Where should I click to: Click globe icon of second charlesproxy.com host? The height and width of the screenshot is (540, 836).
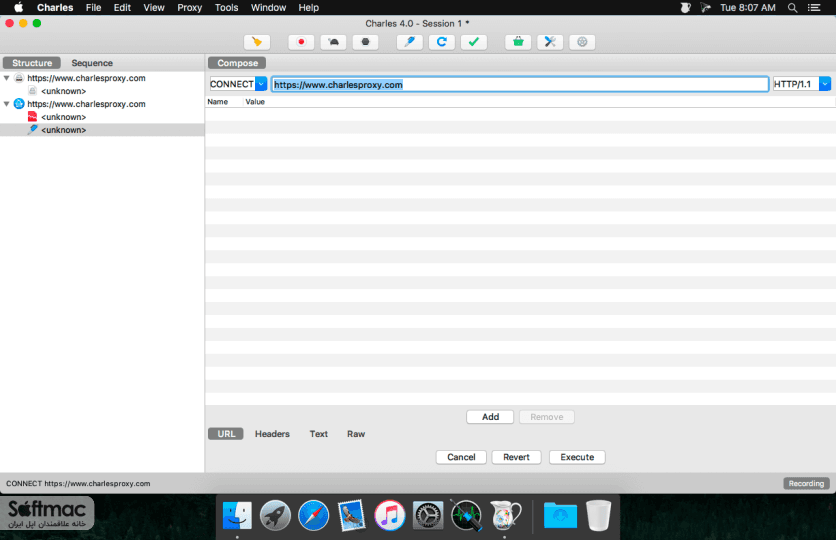(x=19, y=103)
